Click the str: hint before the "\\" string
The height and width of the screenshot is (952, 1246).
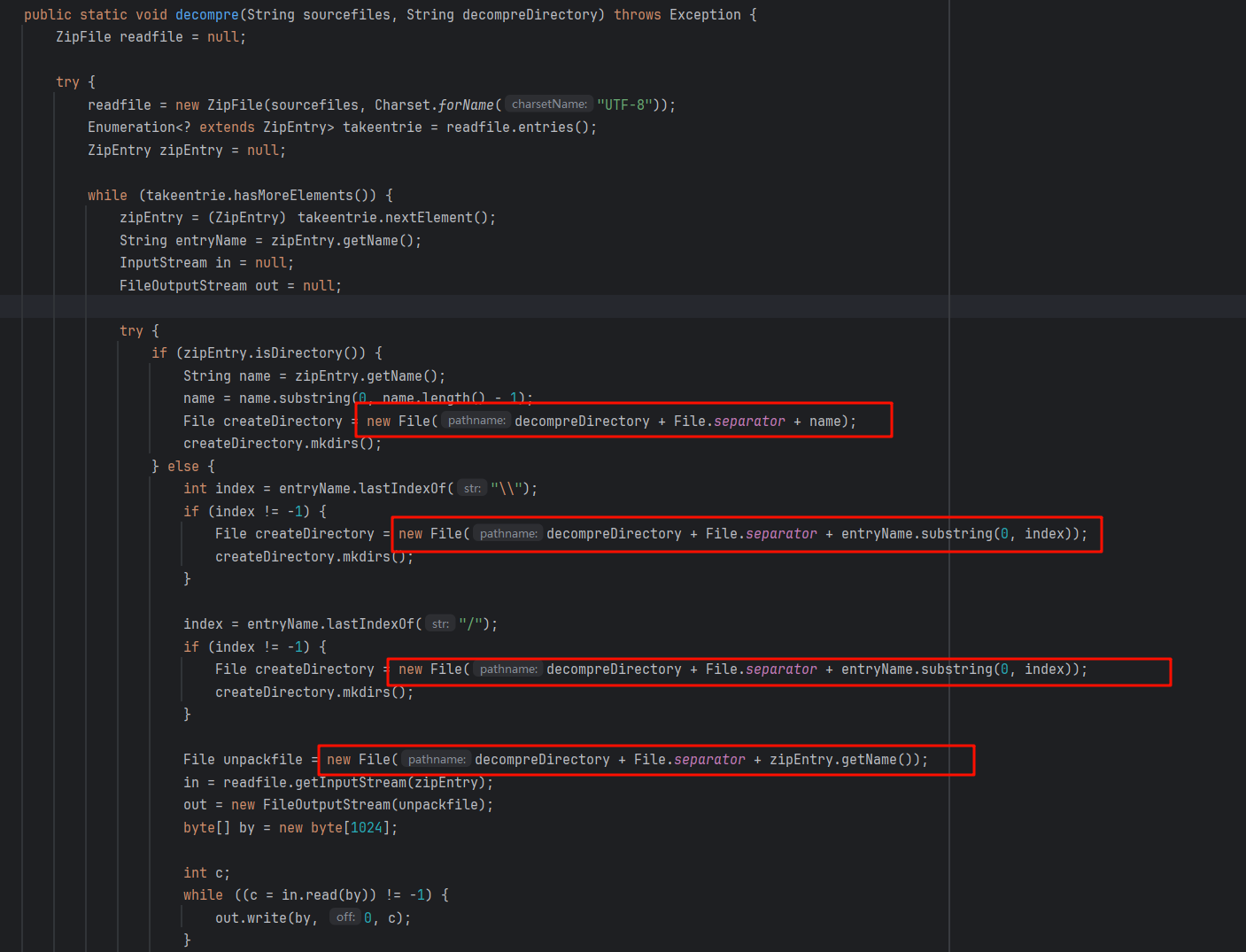pyautogui.click(x=472, y=489)
